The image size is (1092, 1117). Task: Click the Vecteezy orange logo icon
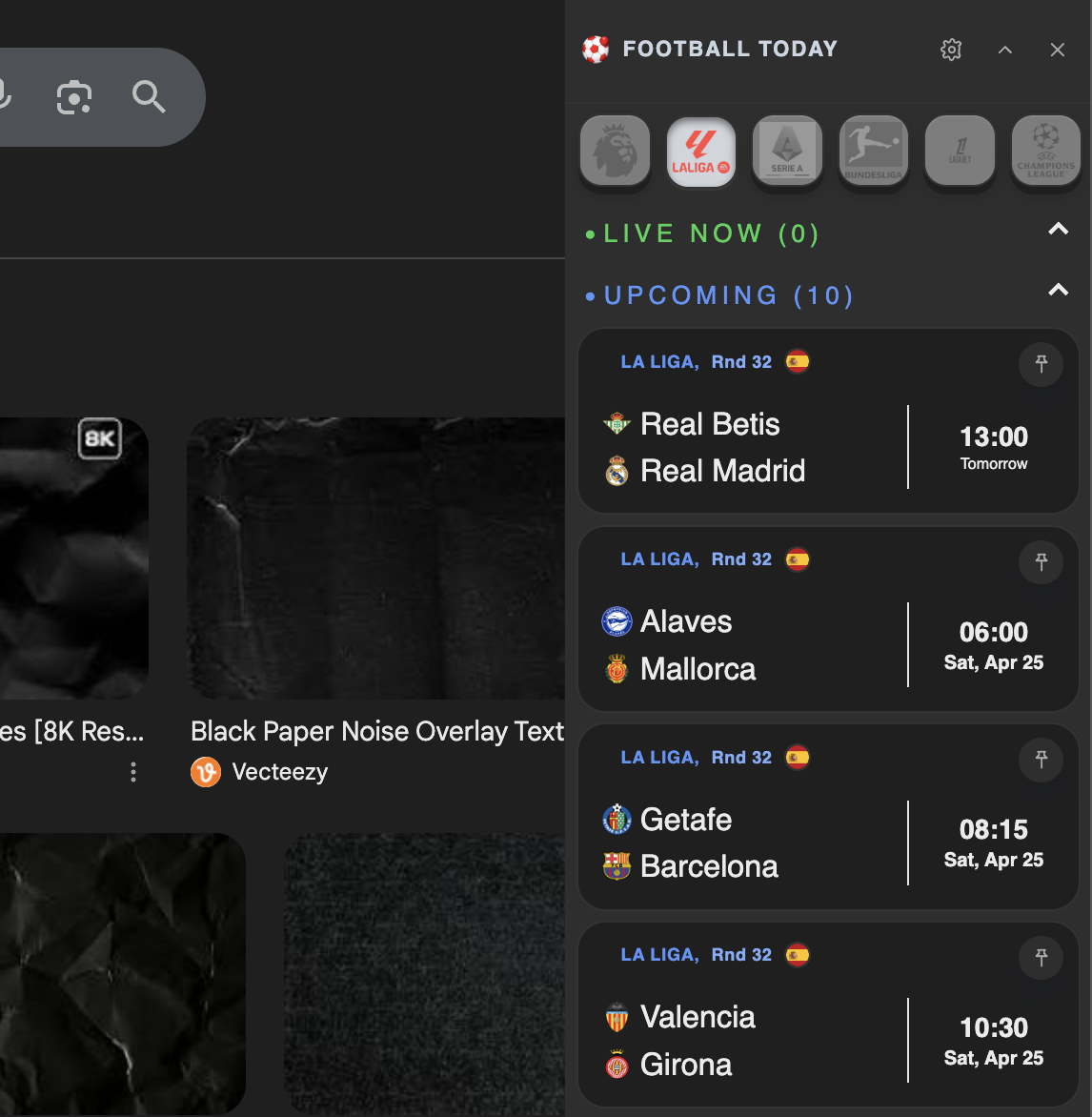tap(206, 772)
